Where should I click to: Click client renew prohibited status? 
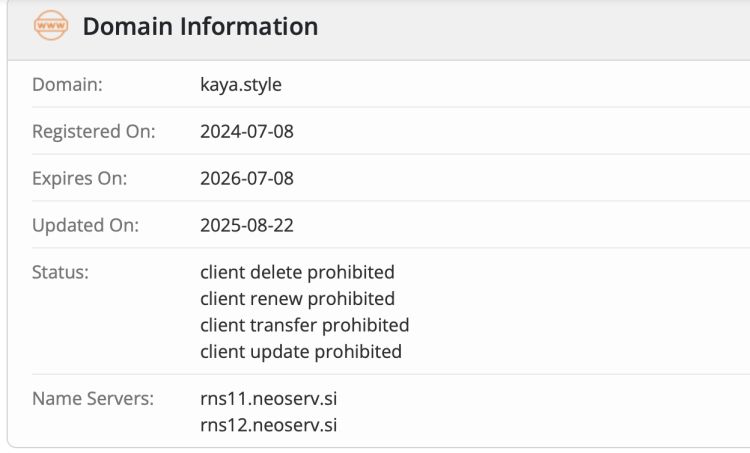pyautogui.click(x=297, y=299)
